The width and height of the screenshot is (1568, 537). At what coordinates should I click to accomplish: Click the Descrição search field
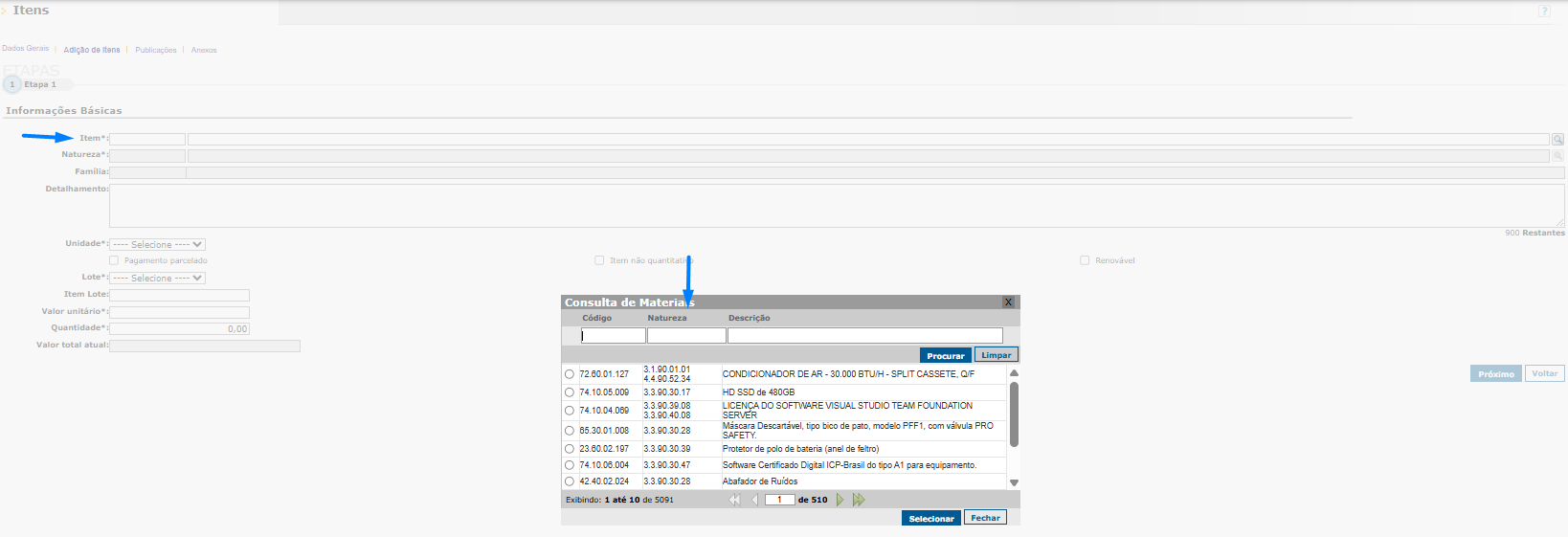tap(865, 335)
